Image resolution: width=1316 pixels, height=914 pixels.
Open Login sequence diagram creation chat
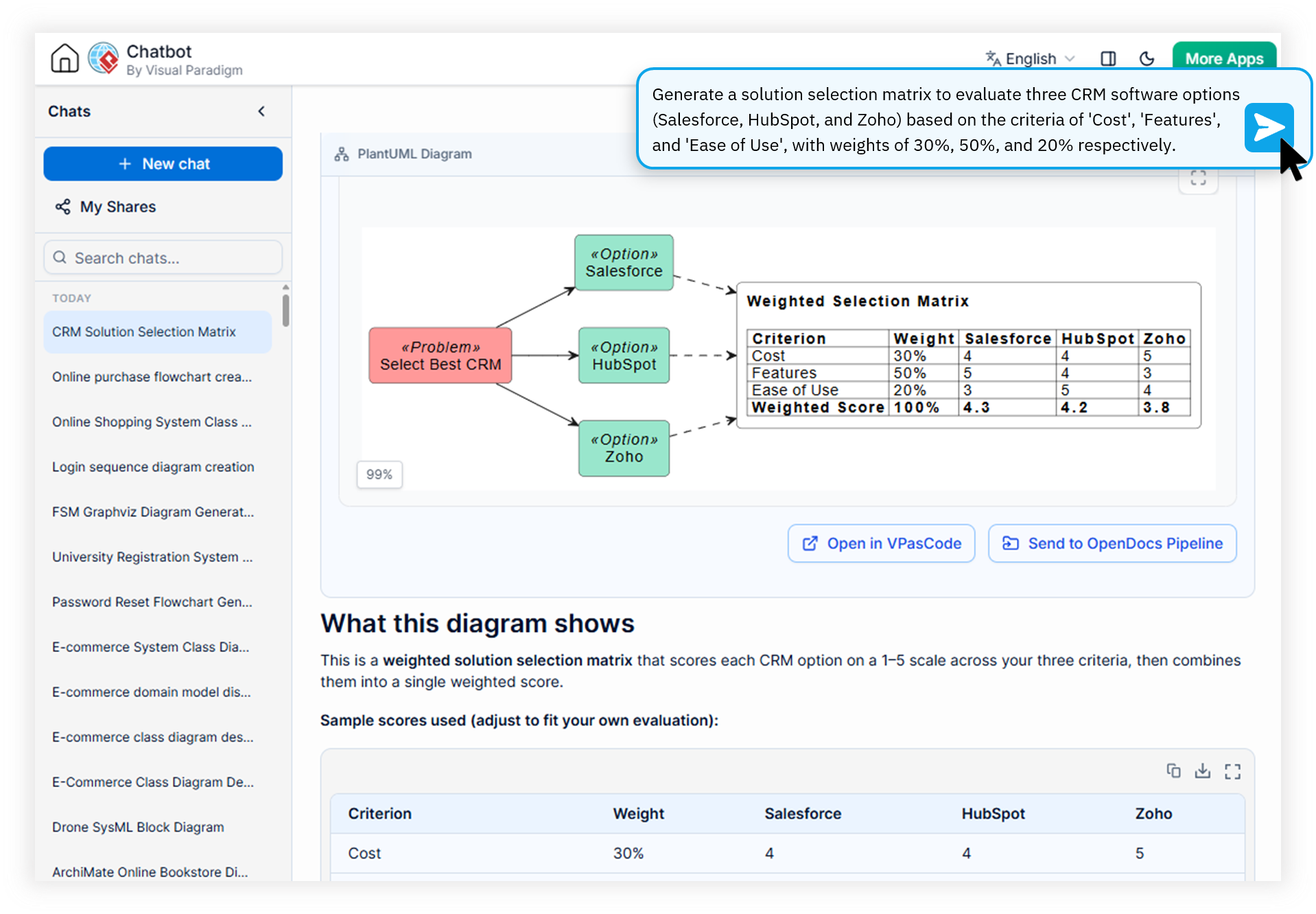[x=158, y=467]
